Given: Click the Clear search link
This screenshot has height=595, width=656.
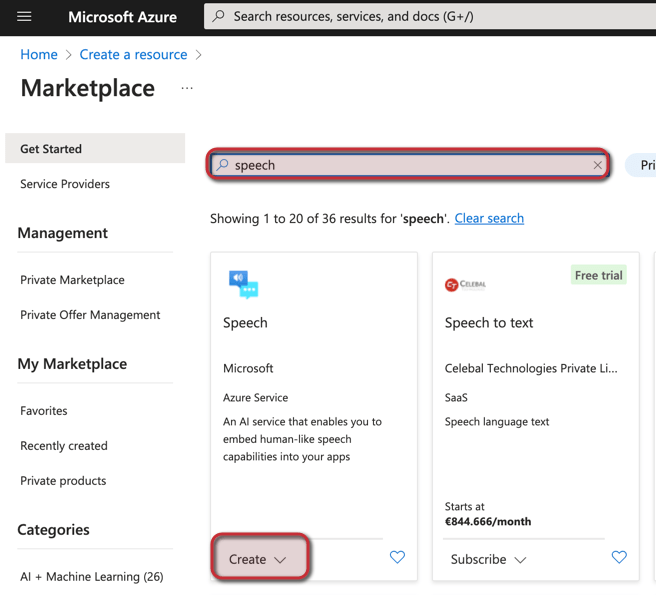Looking at the screenshot, I should [489, 218].
